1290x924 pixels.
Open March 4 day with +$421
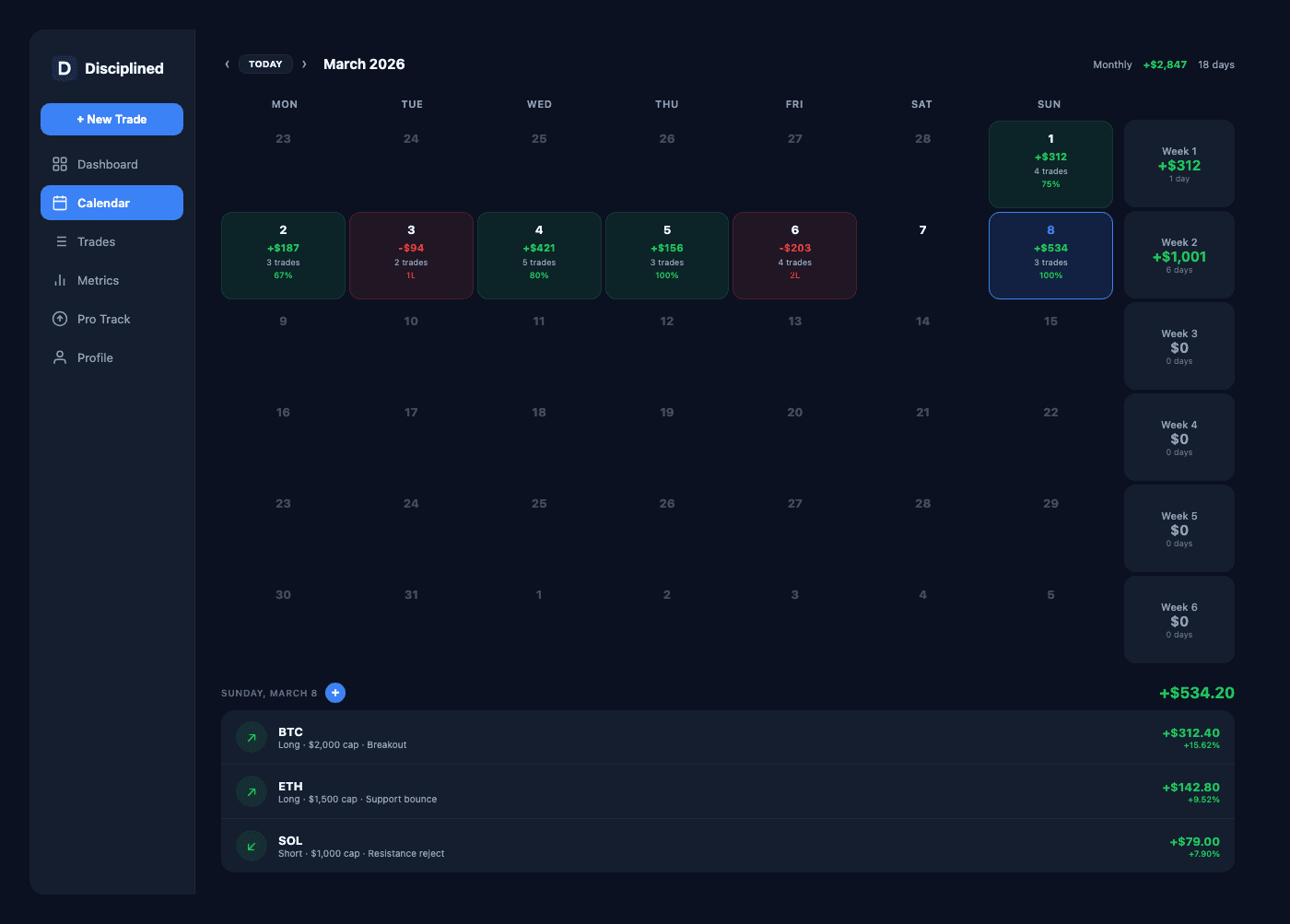(539, 255)
